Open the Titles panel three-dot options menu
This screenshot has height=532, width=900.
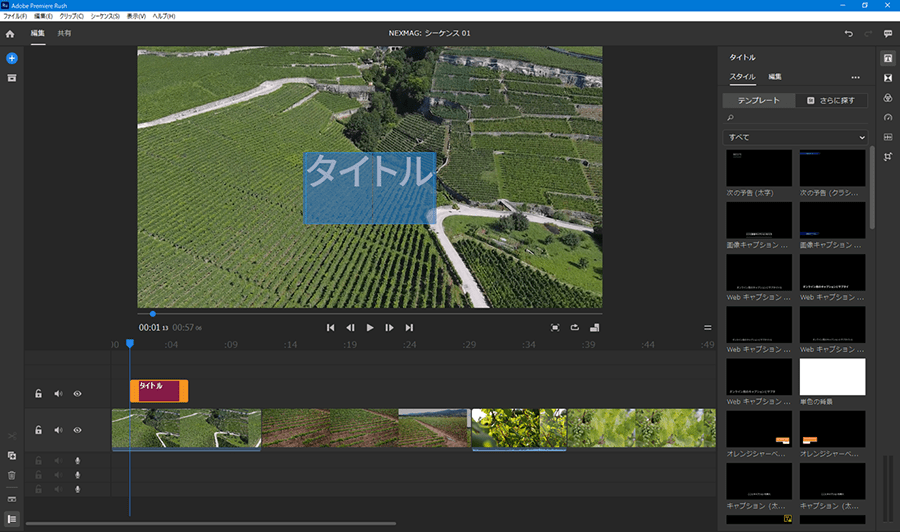pyautogui.click(x=855, y=77)
